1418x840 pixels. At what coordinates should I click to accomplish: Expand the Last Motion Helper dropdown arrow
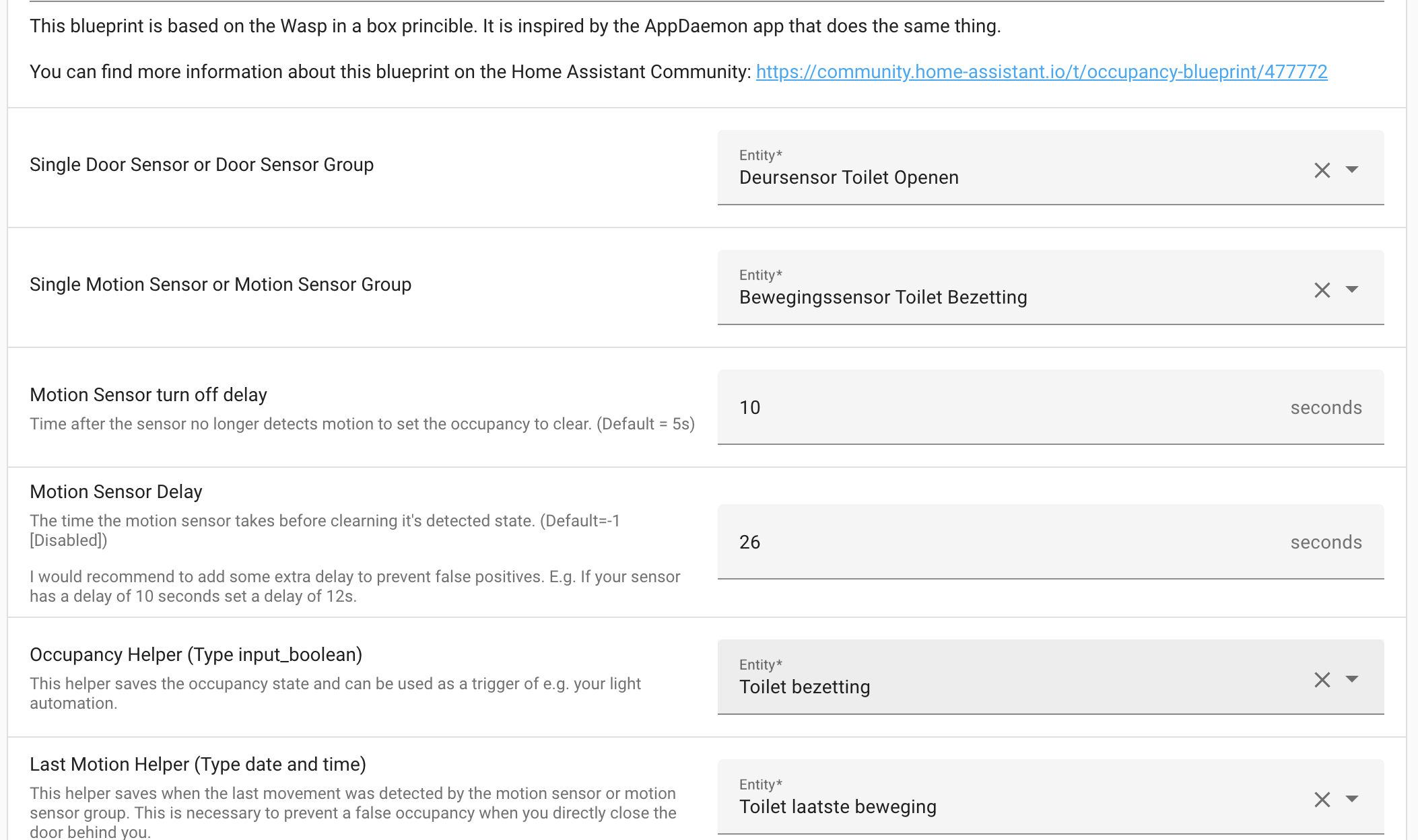(x=1351, y=799)
